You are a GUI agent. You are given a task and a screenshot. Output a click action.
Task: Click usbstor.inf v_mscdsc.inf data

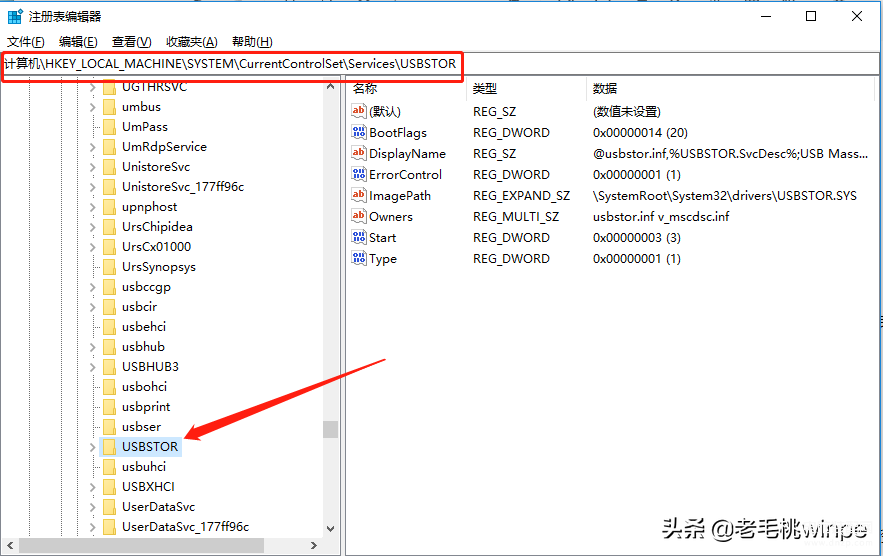coord(661,217)
